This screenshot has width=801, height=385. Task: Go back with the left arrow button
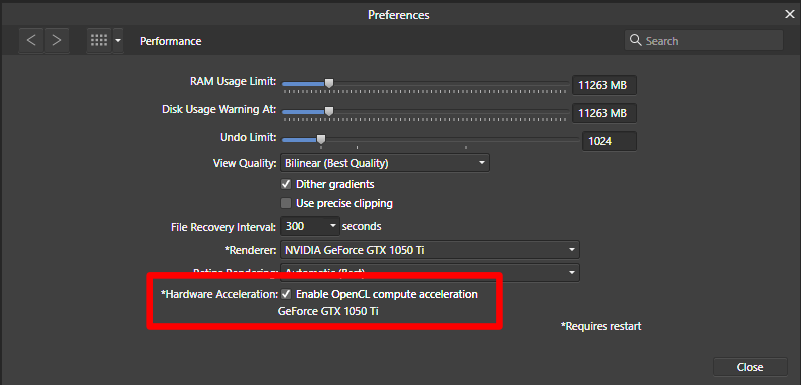(31, 41)
